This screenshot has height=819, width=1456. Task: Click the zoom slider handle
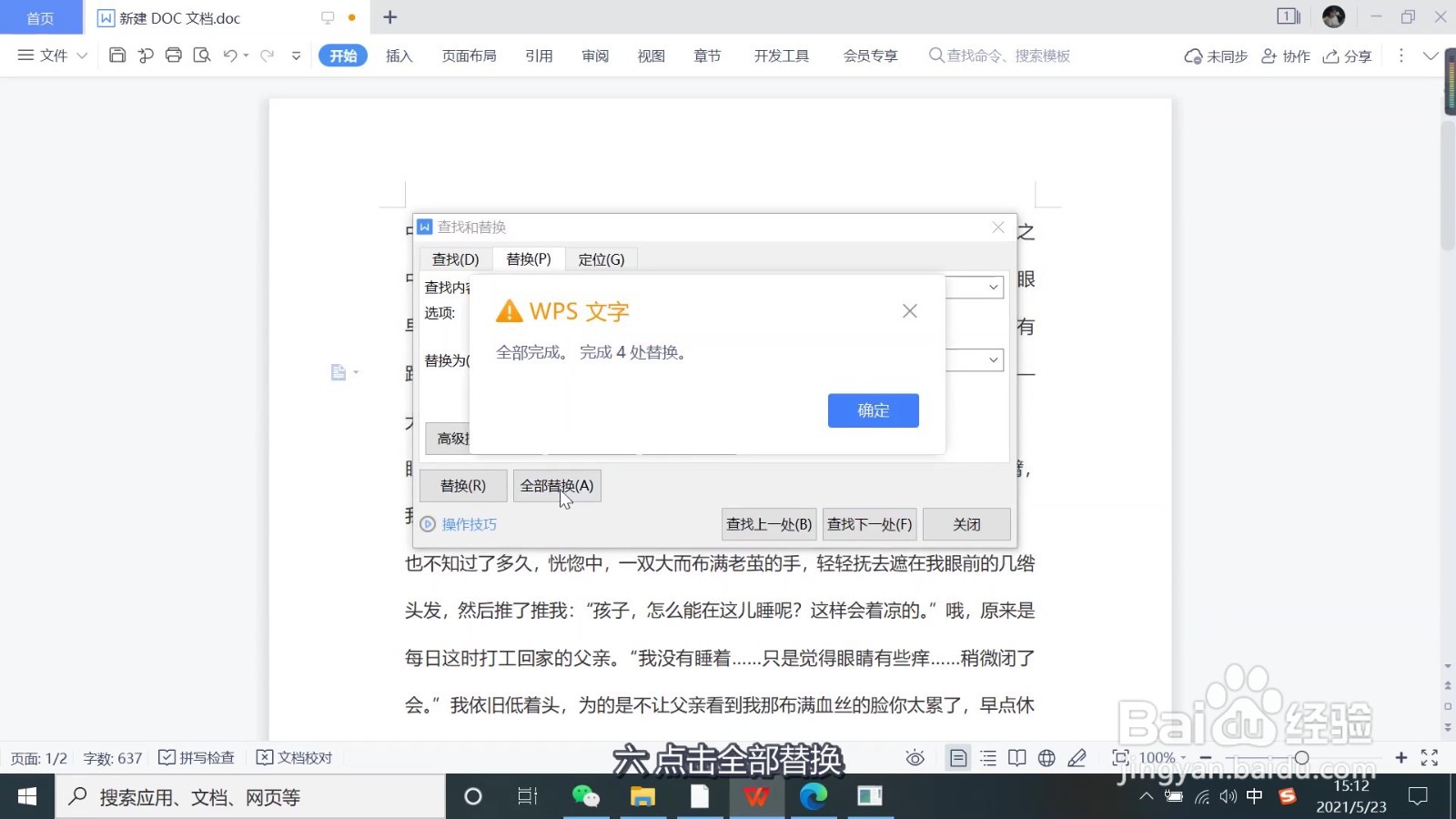tap(1301, 757)
